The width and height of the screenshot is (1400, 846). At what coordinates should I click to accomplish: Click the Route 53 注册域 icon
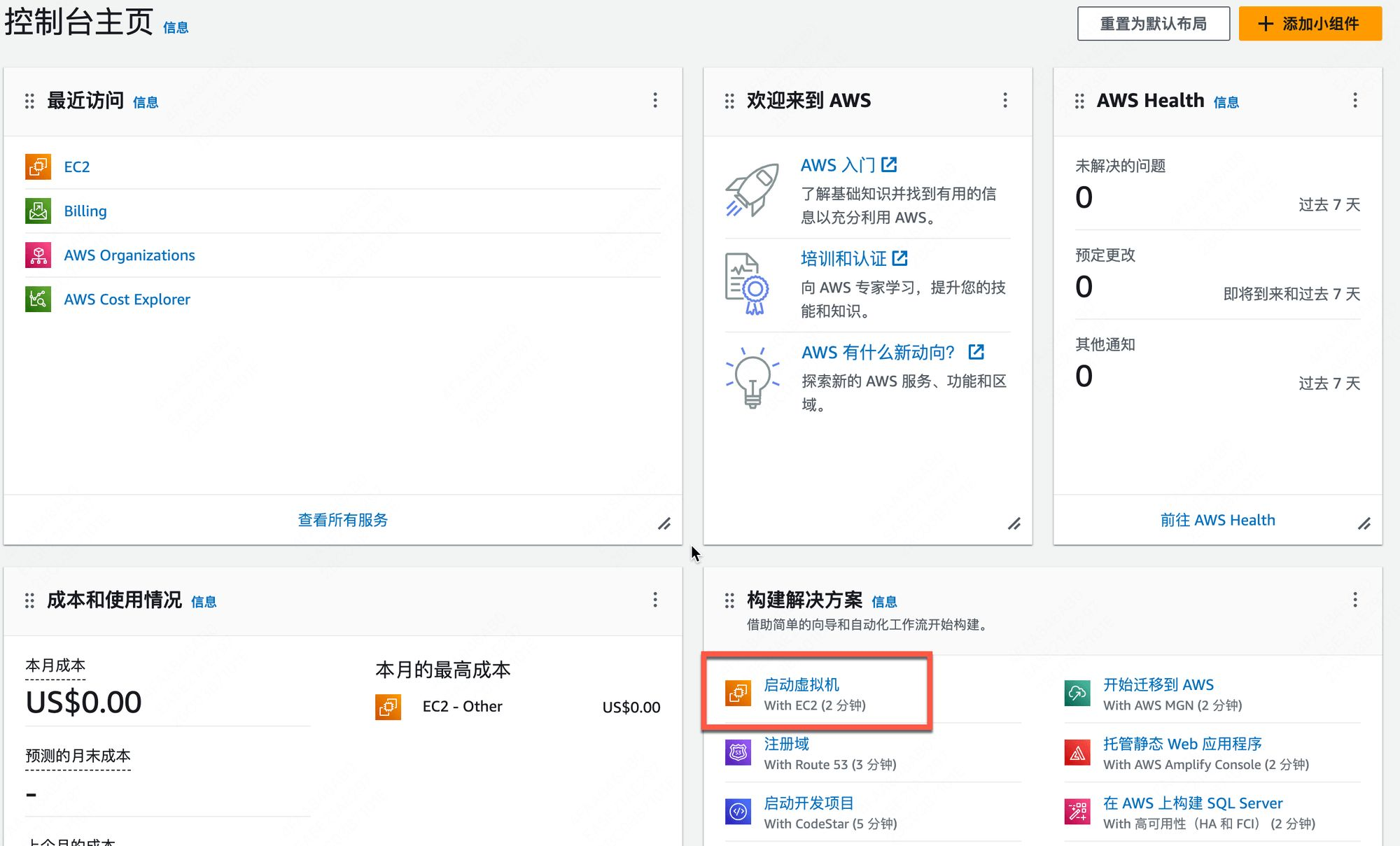click(738, 752)
